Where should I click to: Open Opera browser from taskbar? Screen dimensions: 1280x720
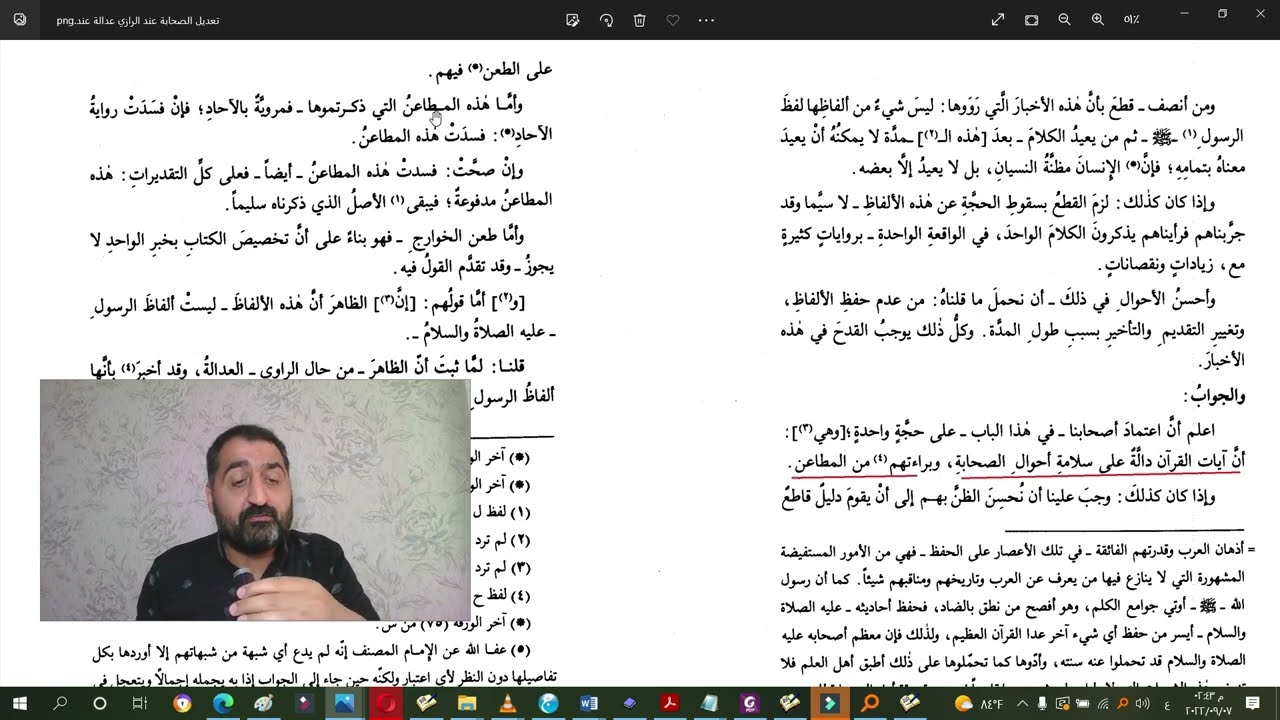coord(385,704)
